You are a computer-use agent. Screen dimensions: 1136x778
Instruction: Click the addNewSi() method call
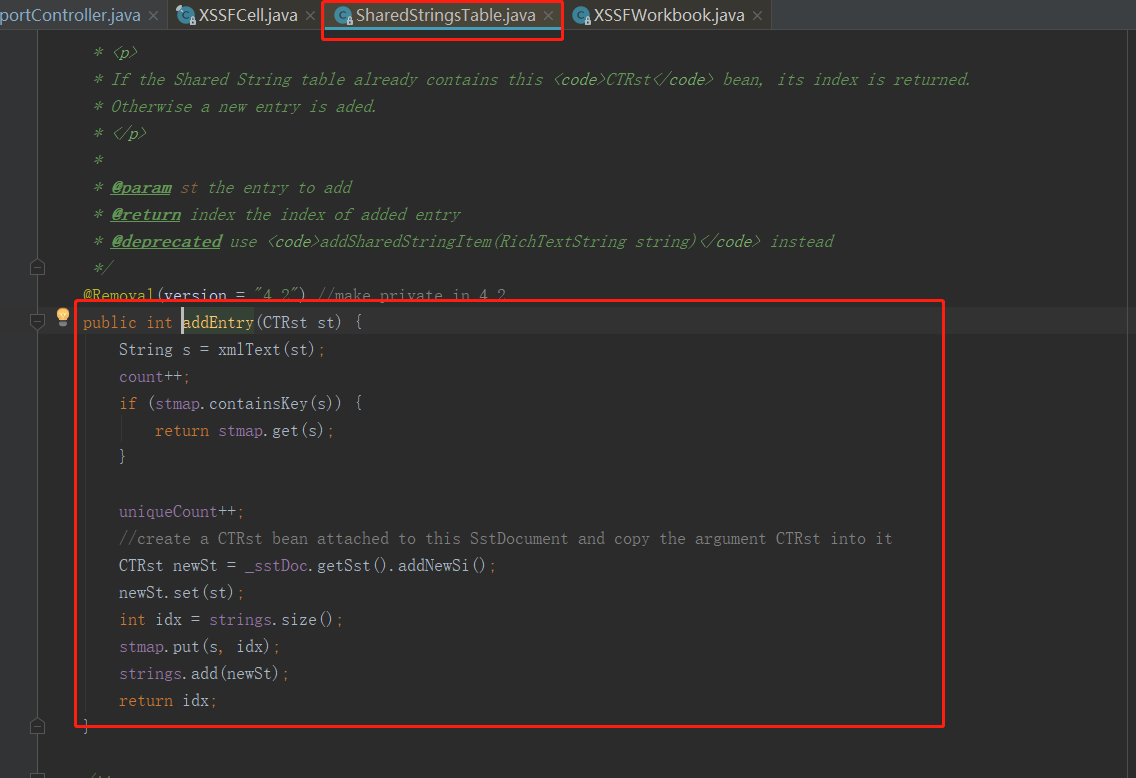(x=441, y=565)
